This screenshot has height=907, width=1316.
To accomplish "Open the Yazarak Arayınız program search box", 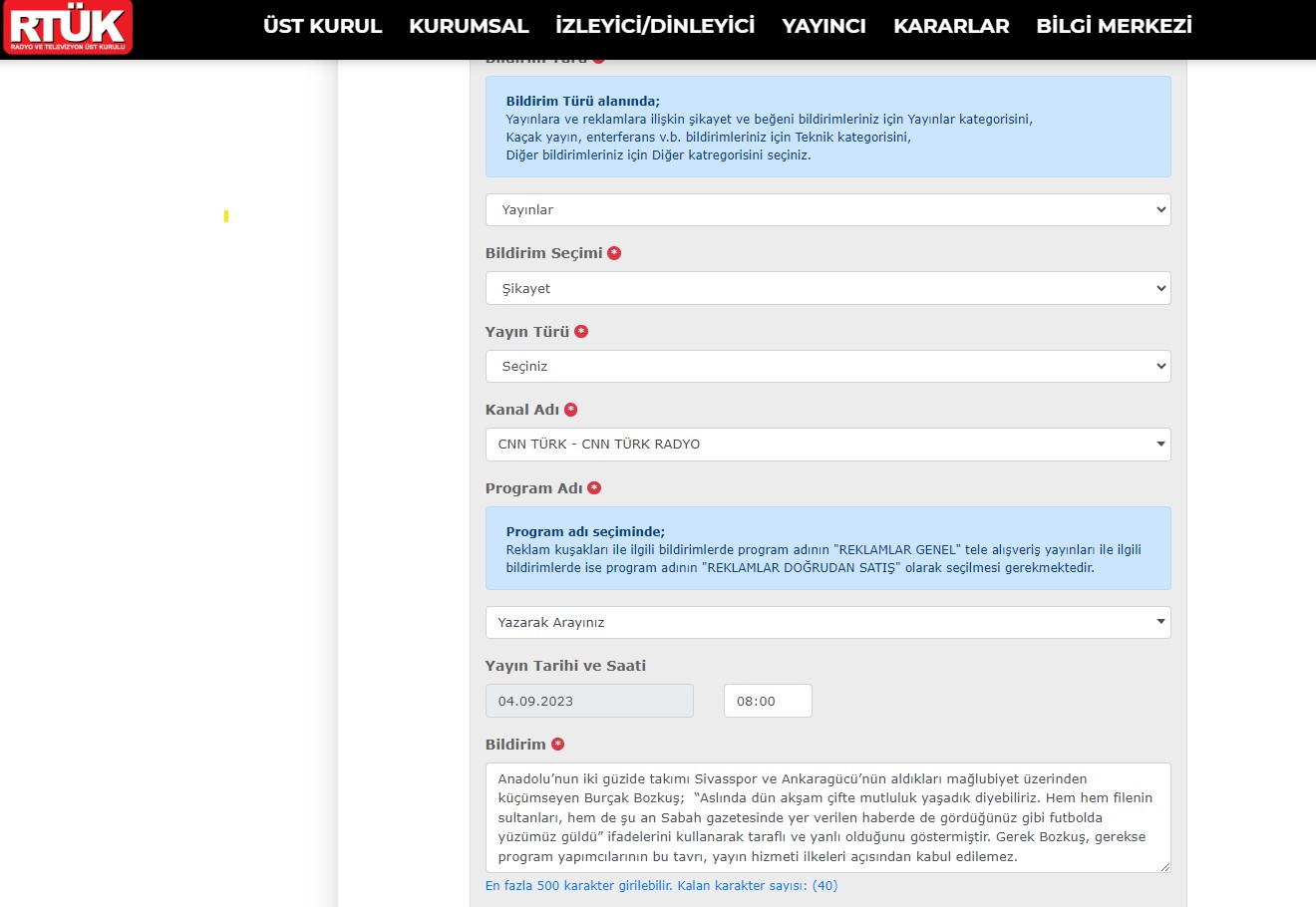I will (x=827, y=623).
